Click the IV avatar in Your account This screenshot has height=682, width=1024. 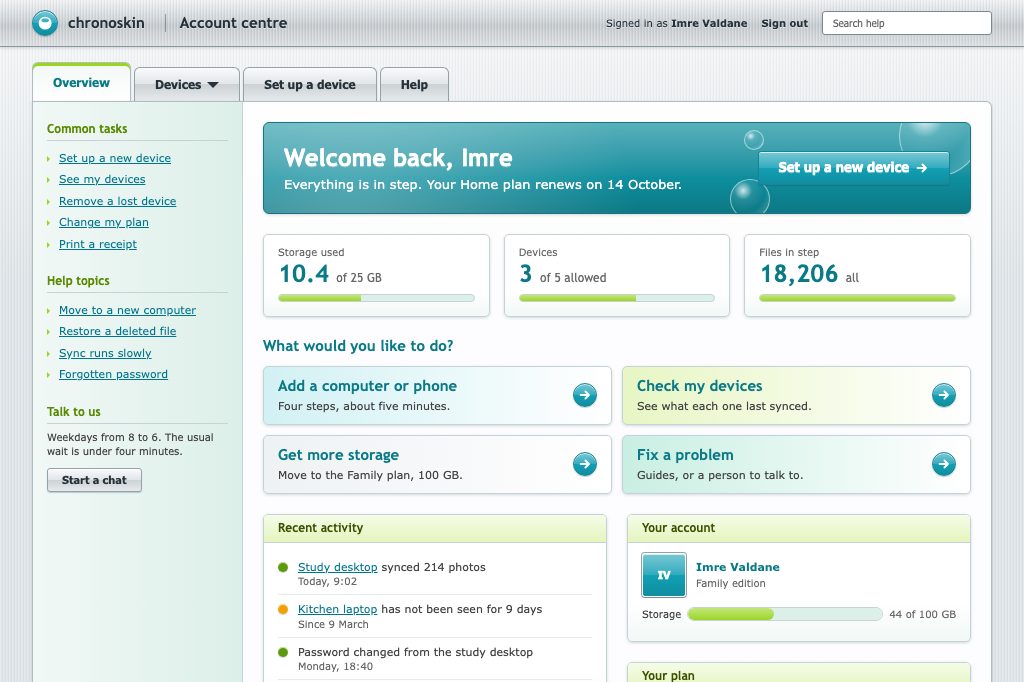(664, 575)
